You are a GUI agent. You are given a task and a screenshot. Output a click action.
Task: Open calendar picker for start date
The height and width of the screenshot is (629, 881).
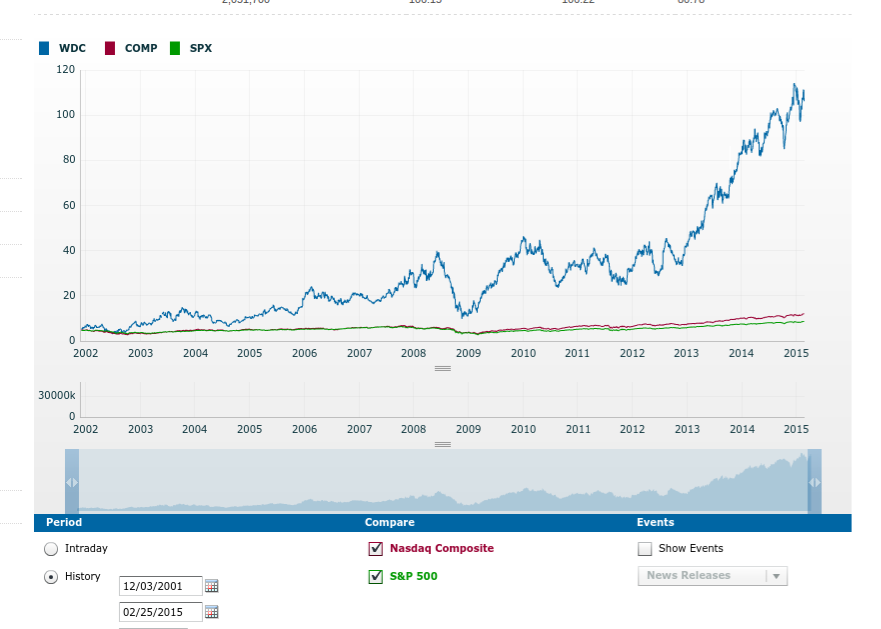(211, 586)
